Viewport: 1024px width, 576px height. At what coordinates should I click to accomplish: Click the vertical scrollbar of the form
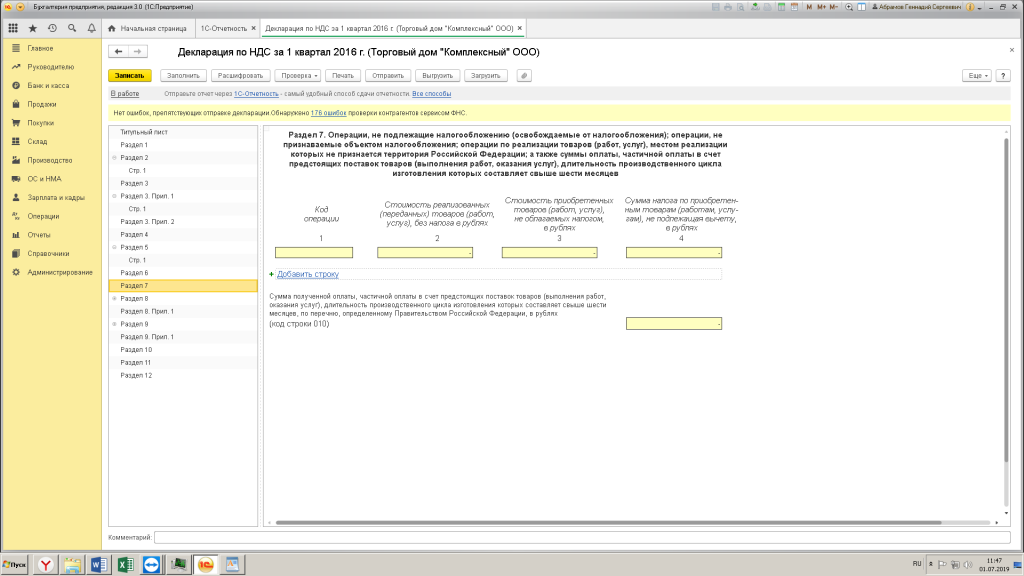coord(1006,300)
